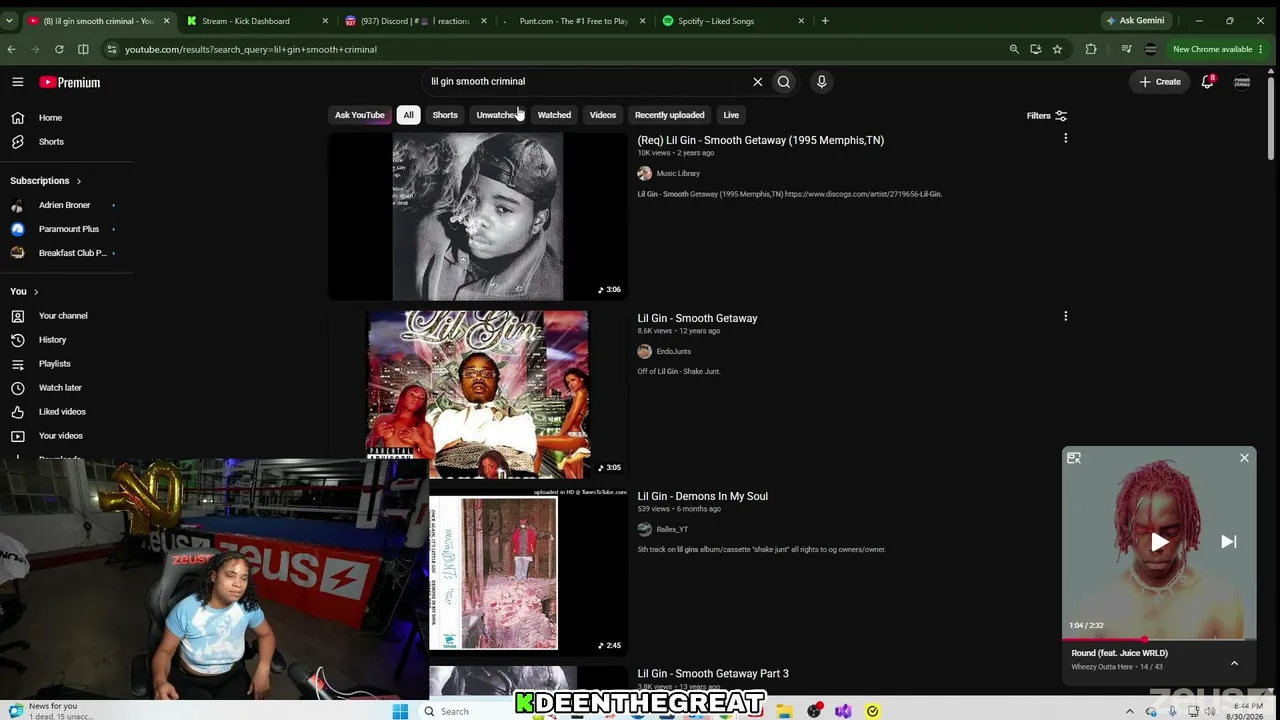Open the (Req) Lil Gin Smooth Getaway 1995 video thumbnail
The image size is (1280, 720).
478,216
